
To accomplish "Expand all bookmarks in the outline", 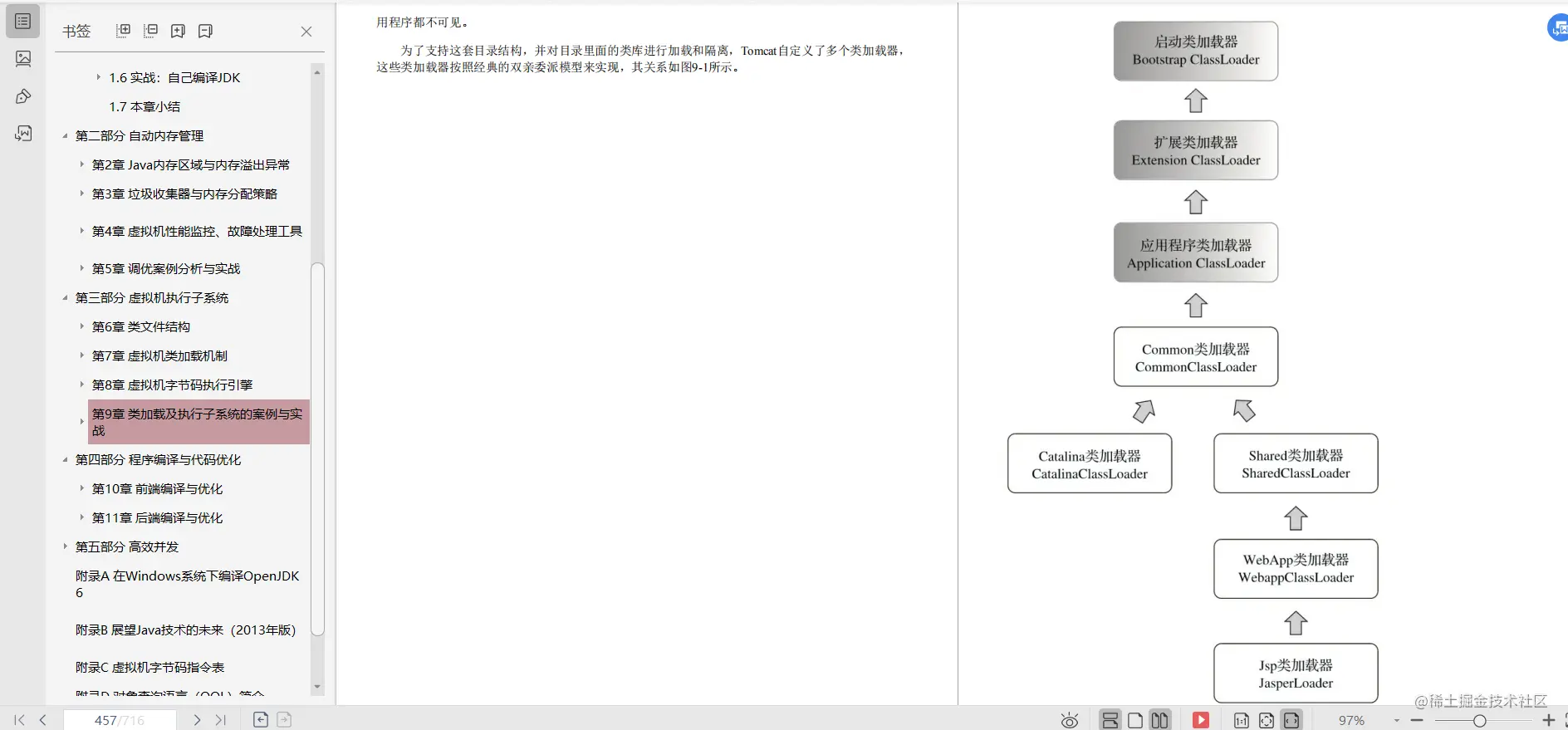I will pos(123,31).
